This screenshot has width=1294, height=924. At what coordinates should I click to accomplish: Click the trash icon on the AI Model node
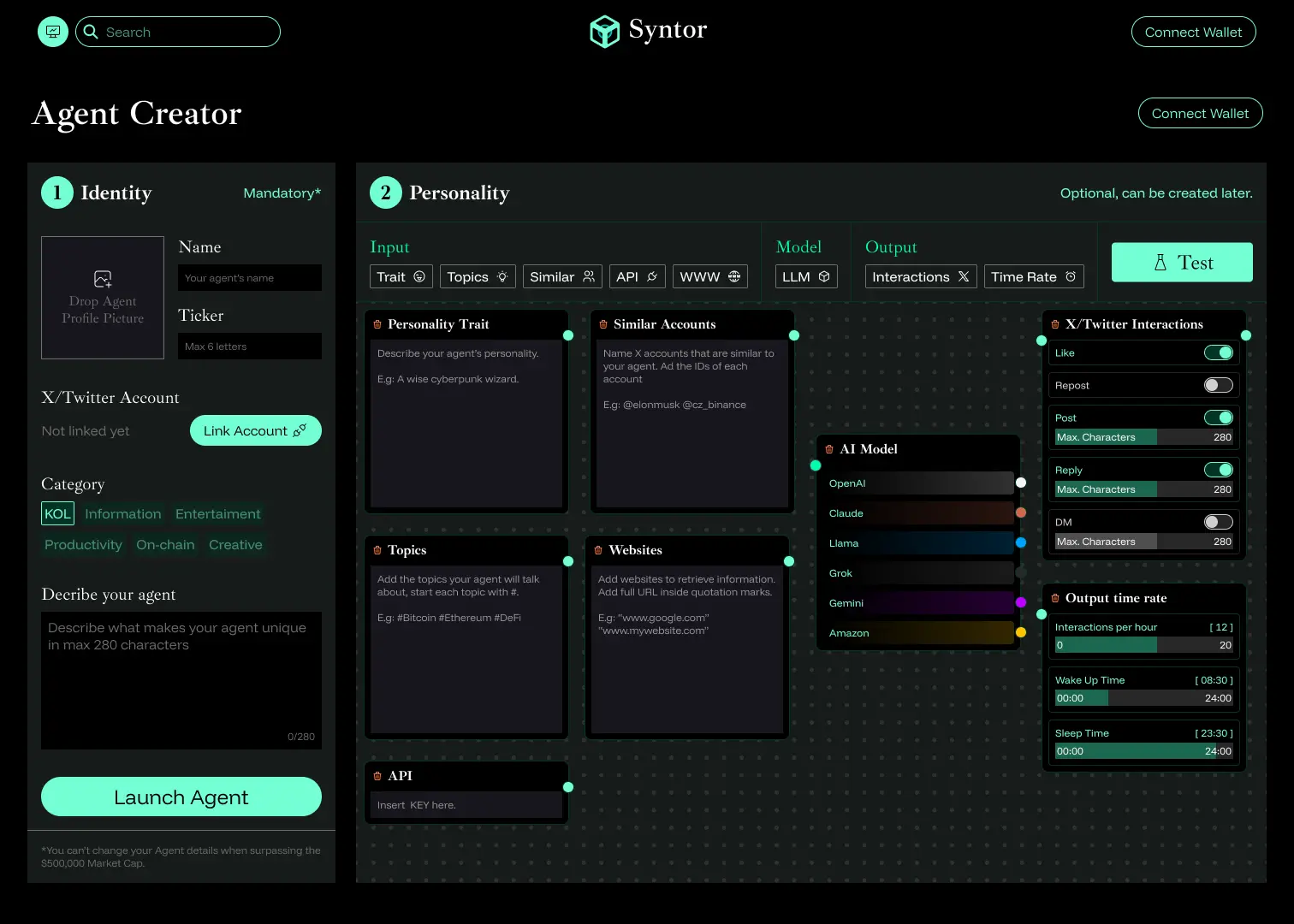(828, 448)
